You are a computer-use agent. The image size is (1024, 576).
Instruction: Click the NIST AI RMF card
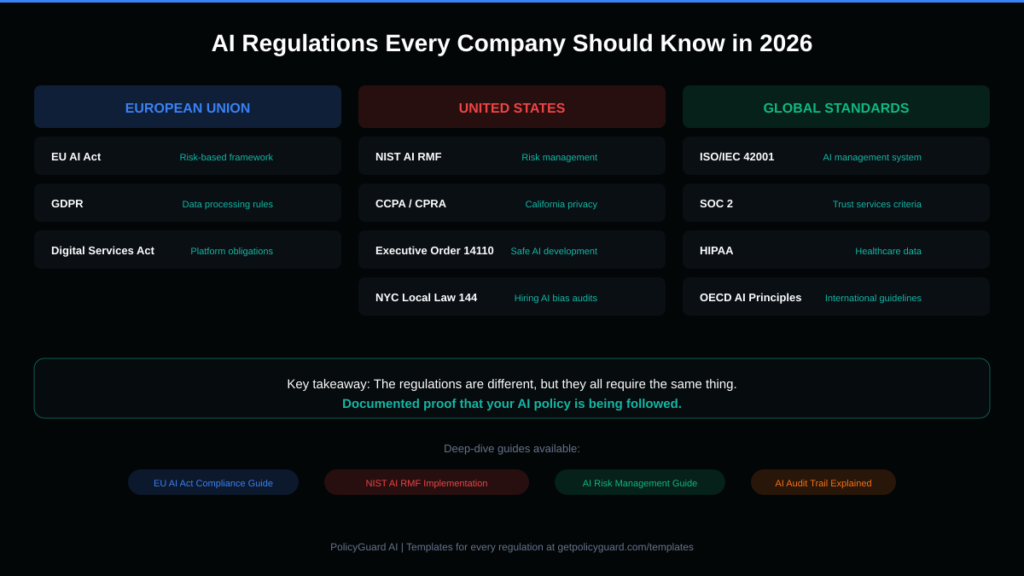(511, 157)
